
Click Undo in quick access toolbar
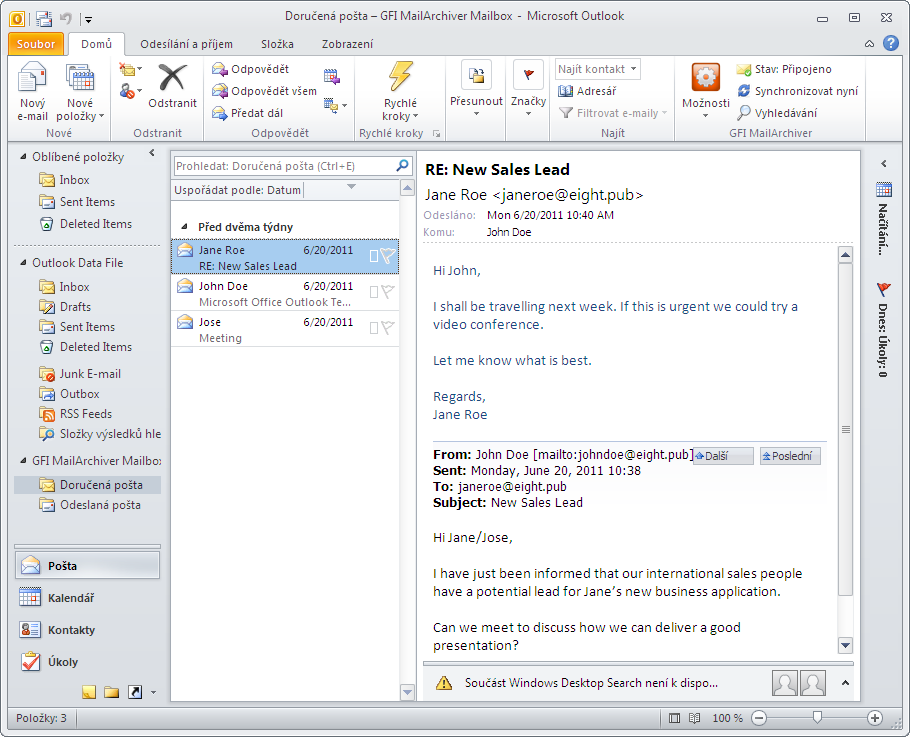point(66,19)
